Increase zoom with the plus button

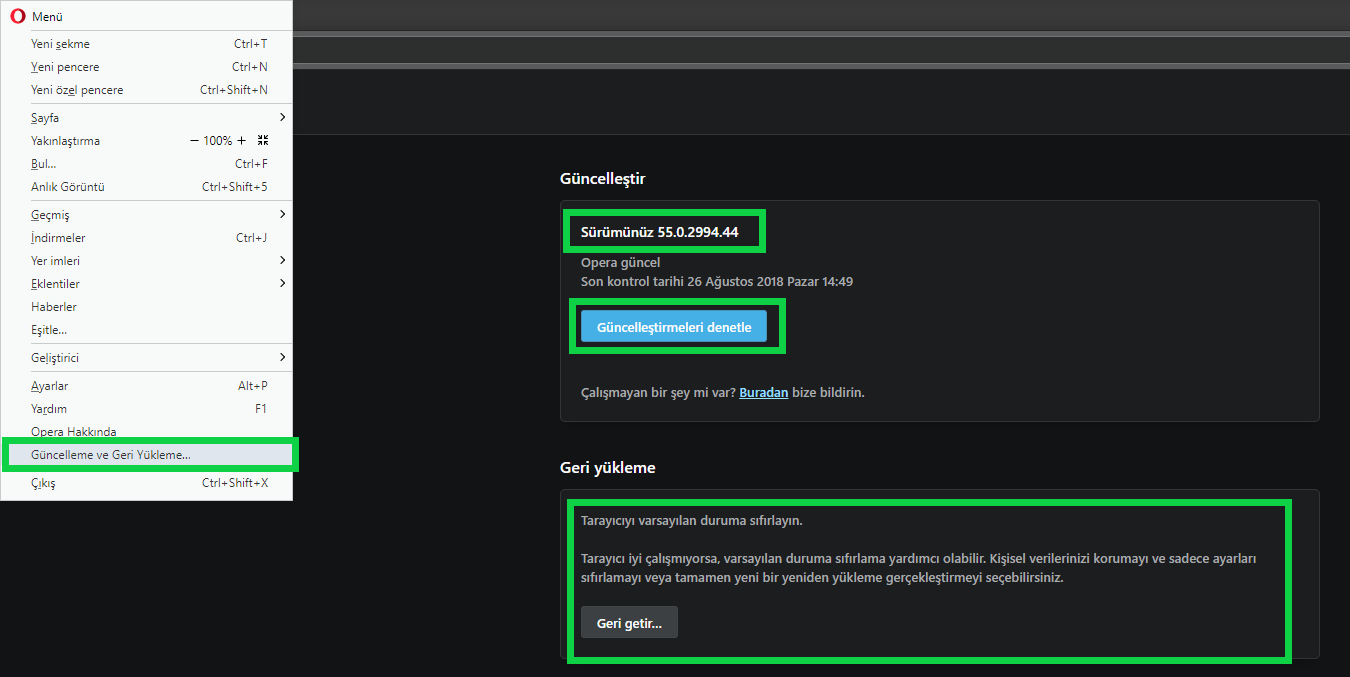pyautogui.click(x=242, y=141)
